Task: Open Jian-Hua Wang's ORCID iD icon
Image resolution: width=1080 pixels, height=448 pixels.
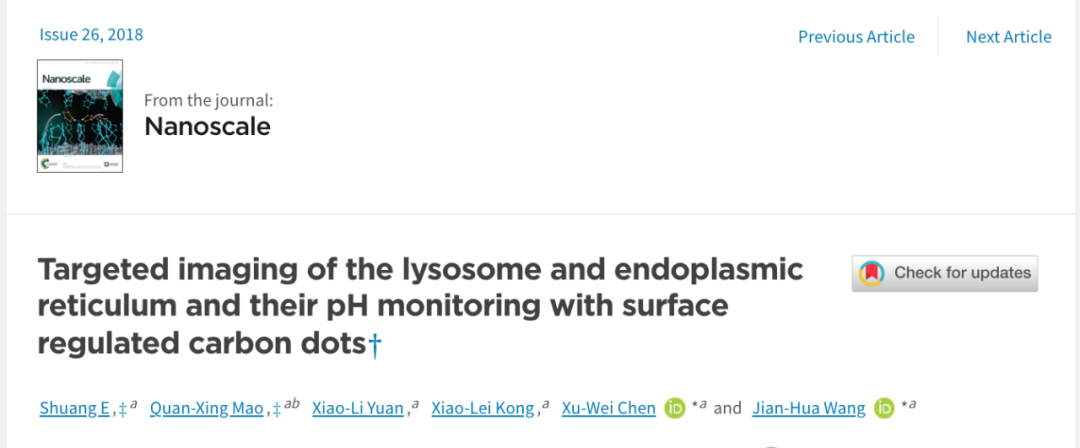Action: click(884, 408)
